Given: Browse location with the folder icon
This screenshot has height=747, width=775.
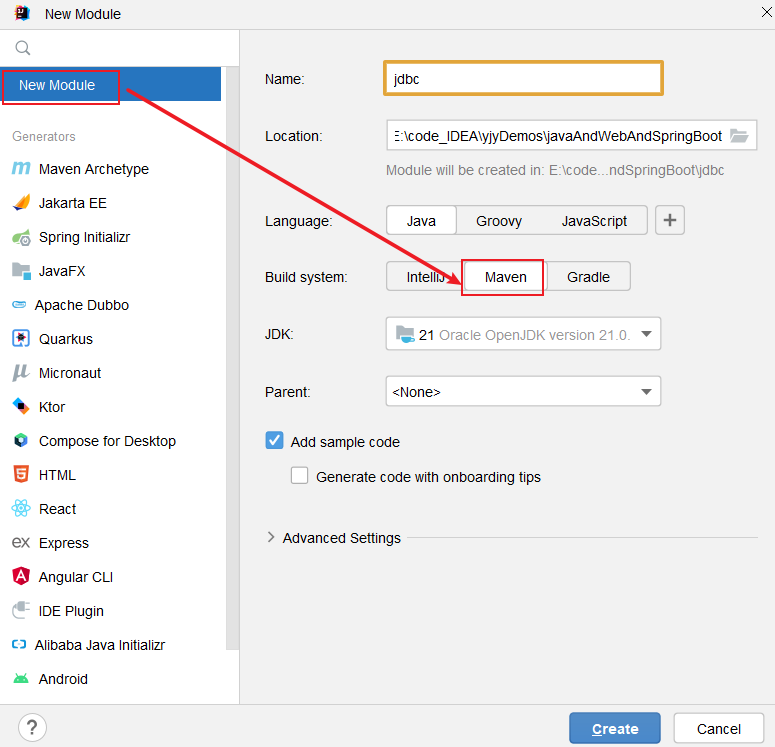Looking at the screenshot, I should (x=739, y=135).
